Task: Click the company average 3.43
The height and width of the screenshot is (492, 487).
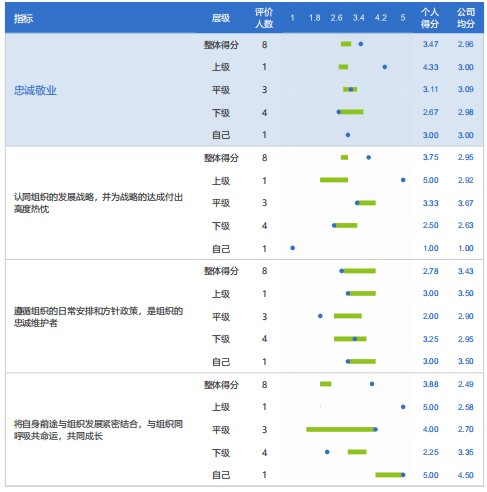Action: coord(466,271)
